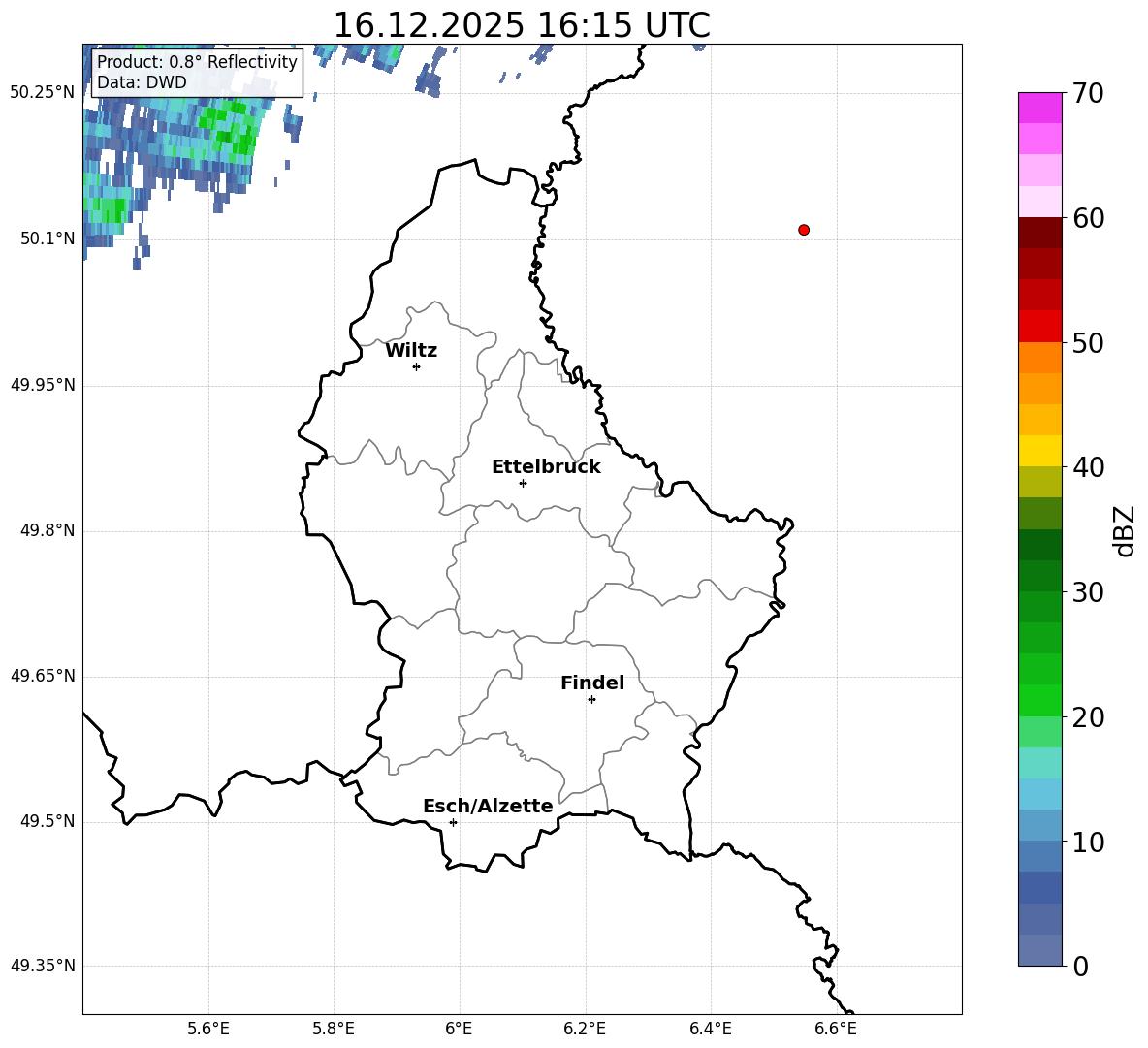Screen dimensions: 1148x1048
Task: Click the Findel city label
Action: pyautogui.click(x=592, y=683)
